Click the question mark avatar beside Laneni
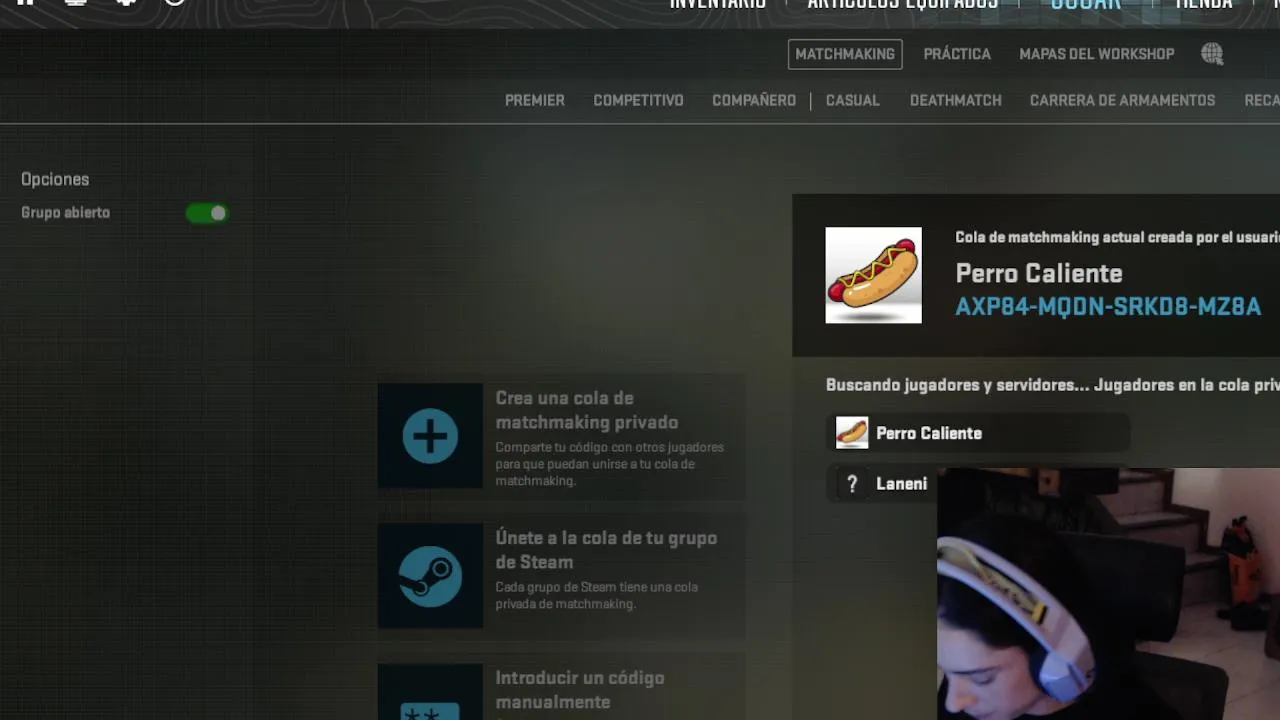Viewport: 1280px width, 720px height. (x=852, y=484)
